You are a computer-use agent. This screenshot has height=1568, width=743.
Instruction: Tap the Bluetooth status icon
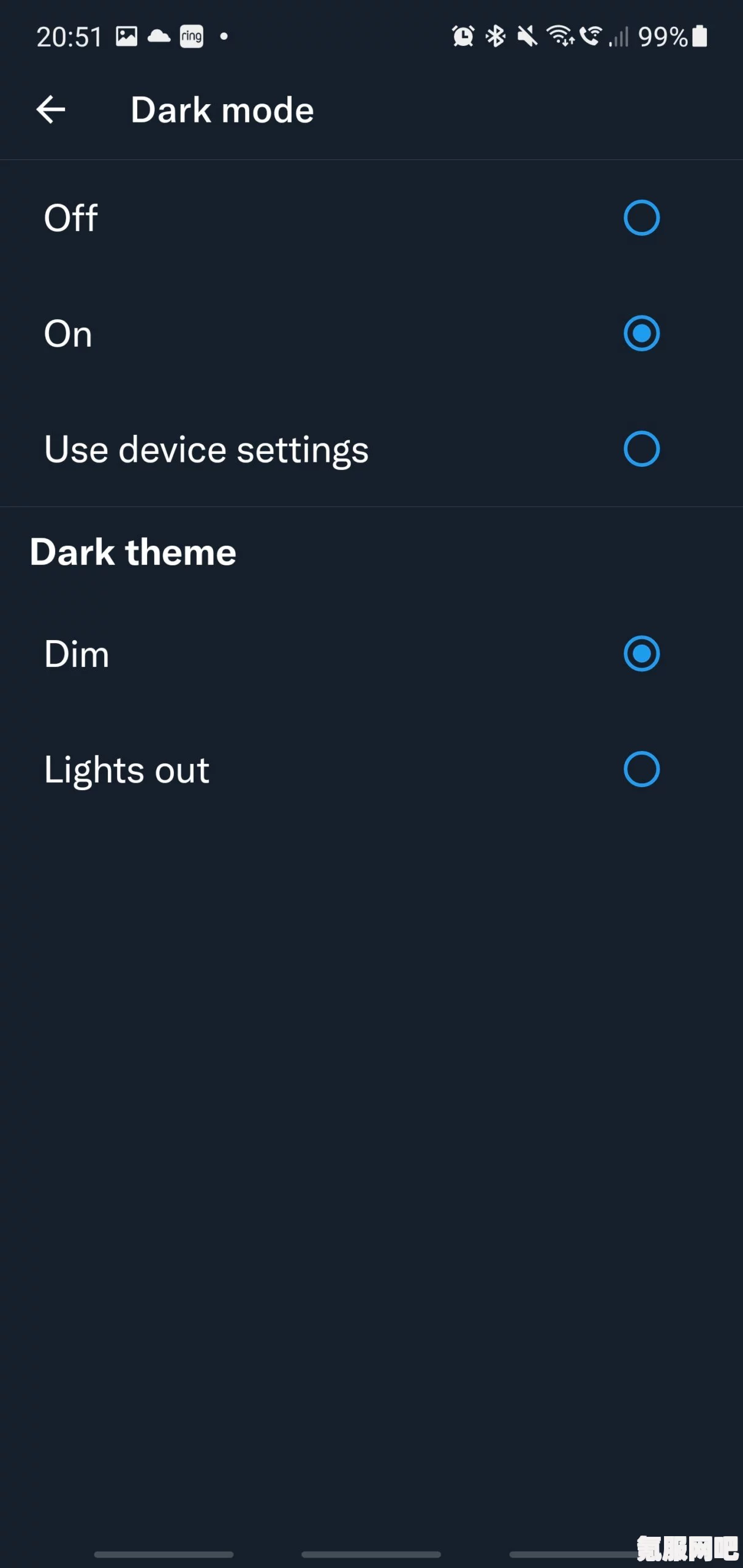click(495, 36)
